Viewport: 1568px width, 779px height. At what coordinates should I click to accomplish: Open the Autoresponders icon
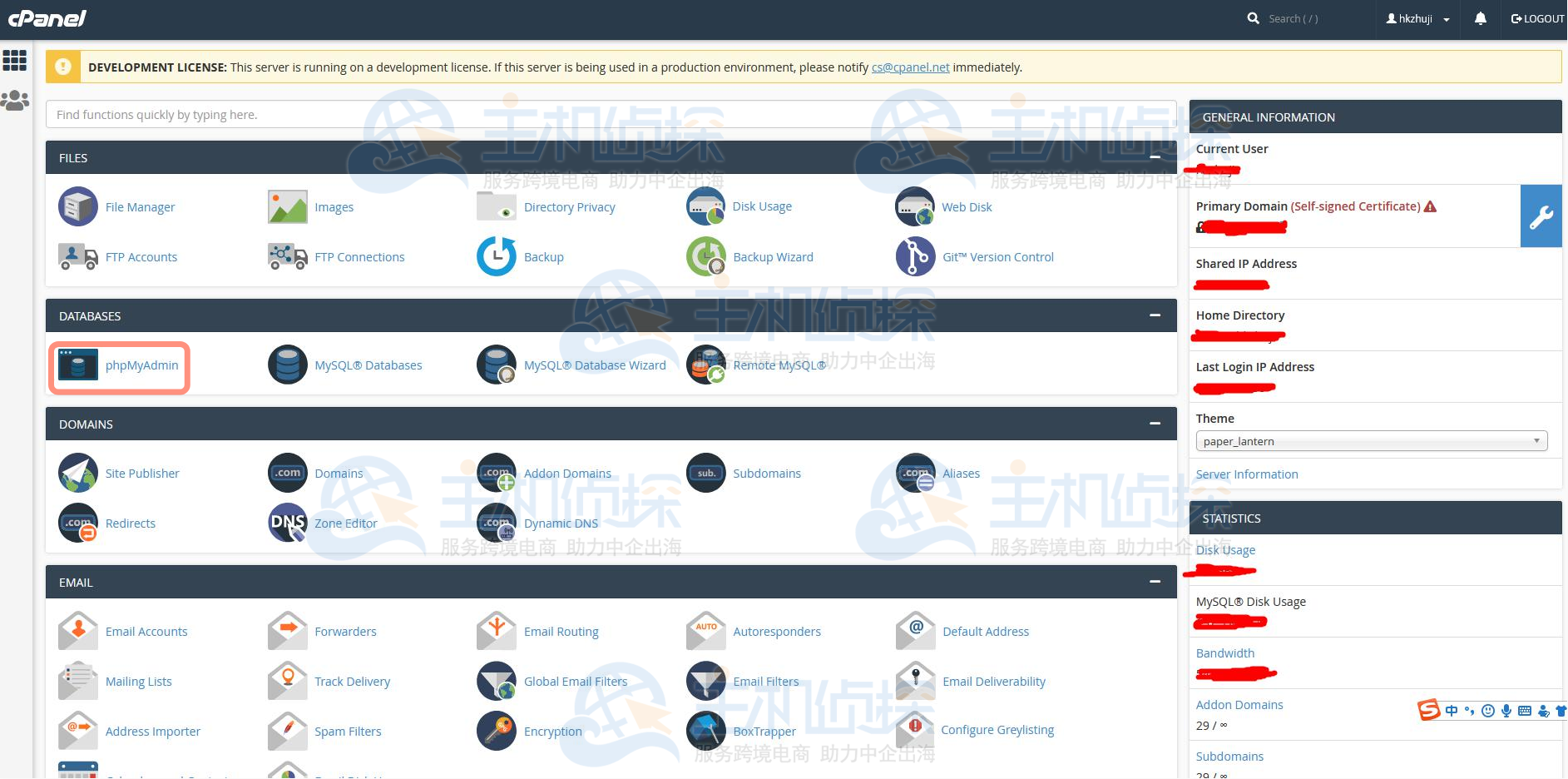706,631
